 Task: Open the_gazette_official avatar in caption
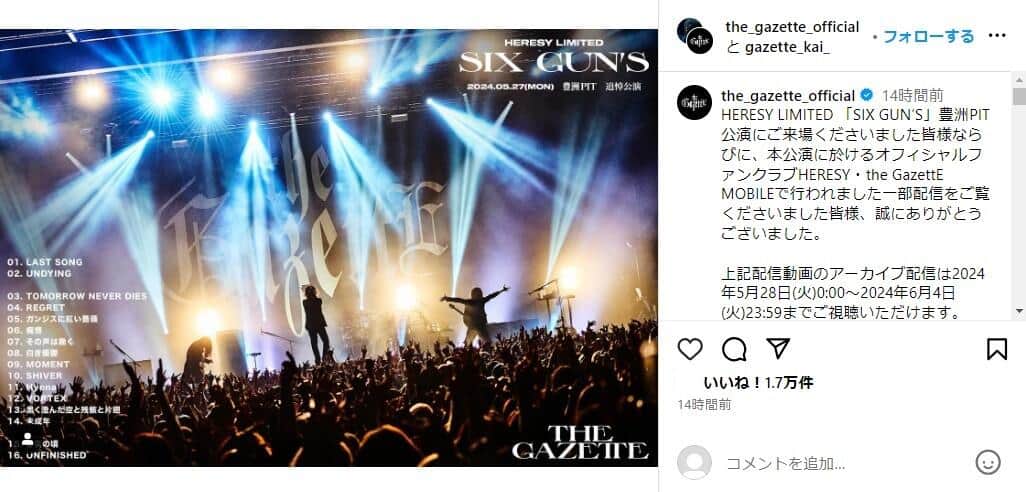point(694,103)
